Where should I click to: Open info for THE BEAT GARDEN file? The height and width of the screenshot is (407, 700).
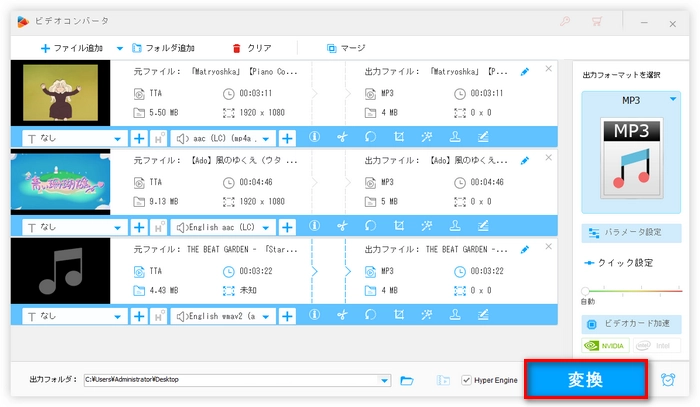coord(314,315)
